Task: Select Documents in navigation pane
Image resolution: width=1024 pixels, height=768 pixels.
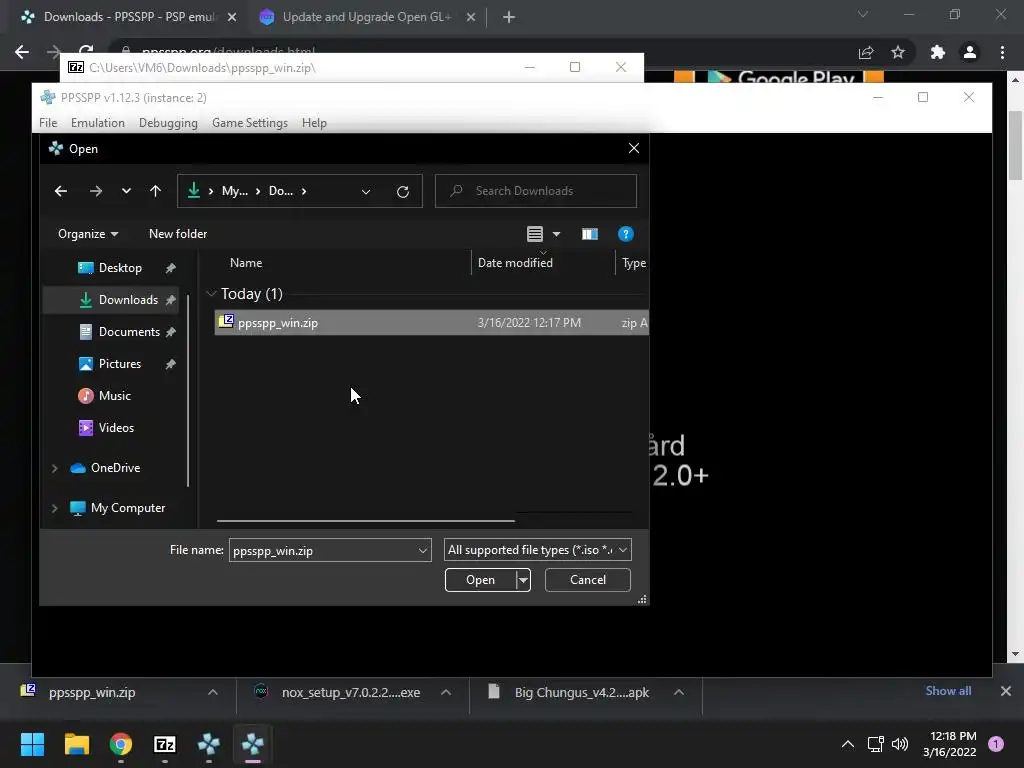Action: click(x=129, y=332)
